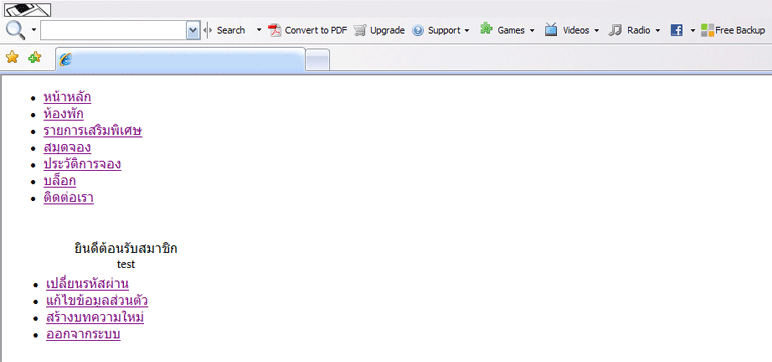Expand the Games dropdown arrow

(x=532, y=31)
